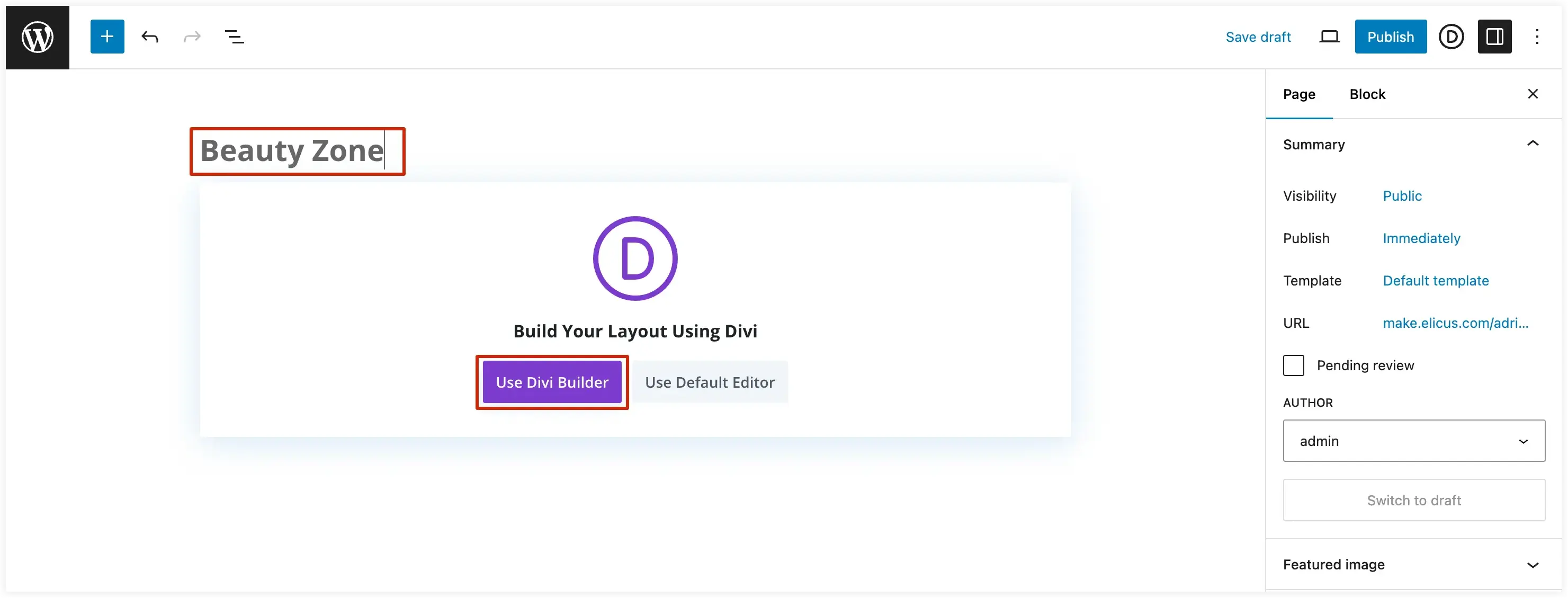Screen dimensions: 1568x598
Task: Open the document overview list view
Action: coord(235,37)
